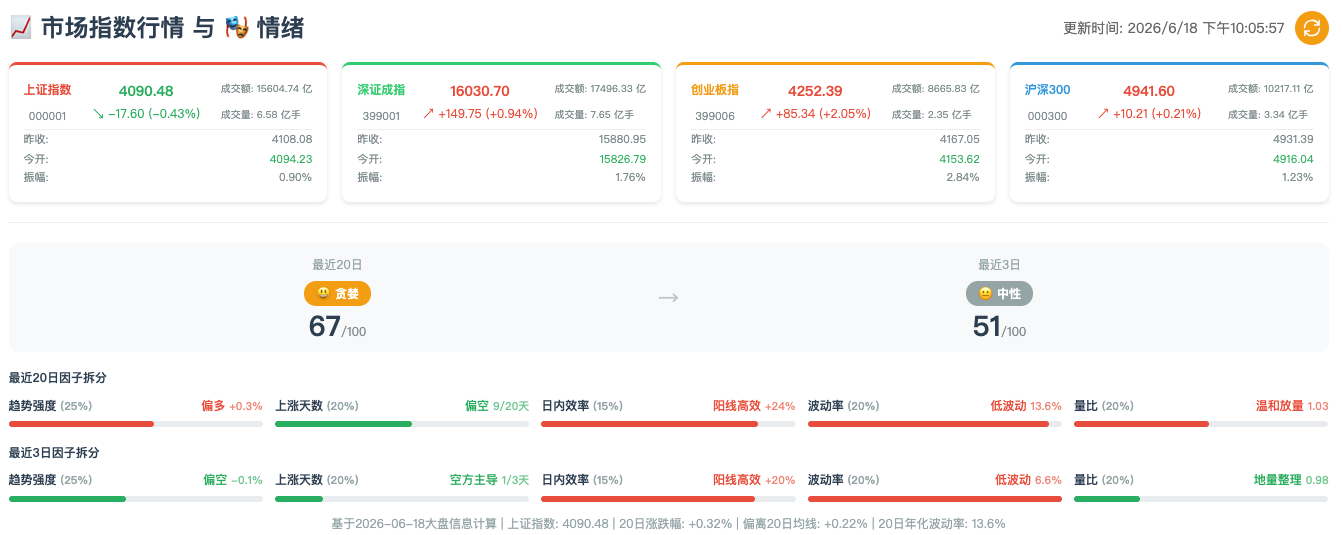Click the 中性 sentiment badge
Screen dimensions: 1342x535
[x=999, y=294]
